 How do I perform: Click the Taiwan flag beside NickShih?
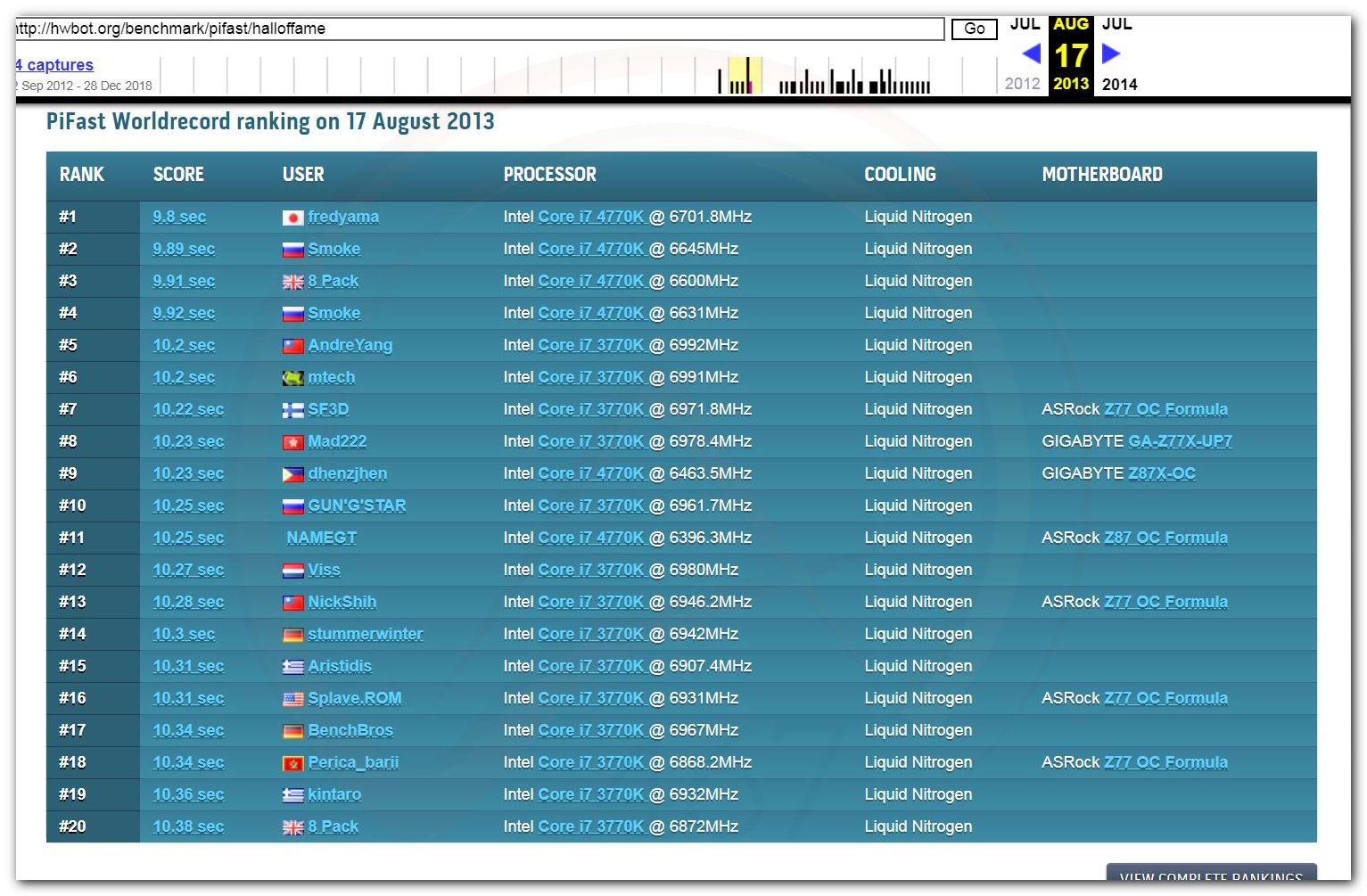(292, 603)
